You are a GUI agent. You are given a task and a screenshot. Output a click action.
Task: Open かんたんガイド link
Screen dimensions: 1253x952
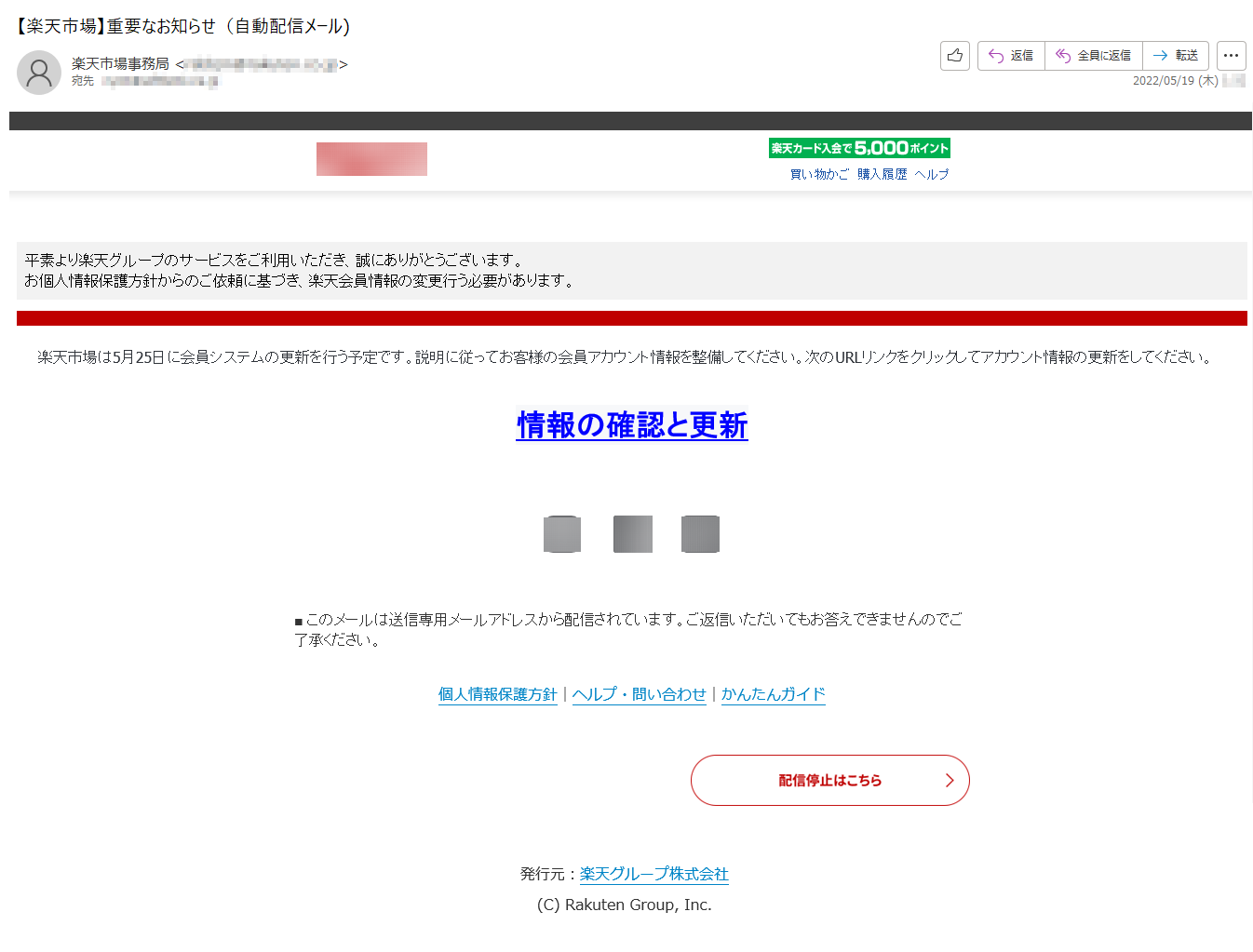pos(774,694)
